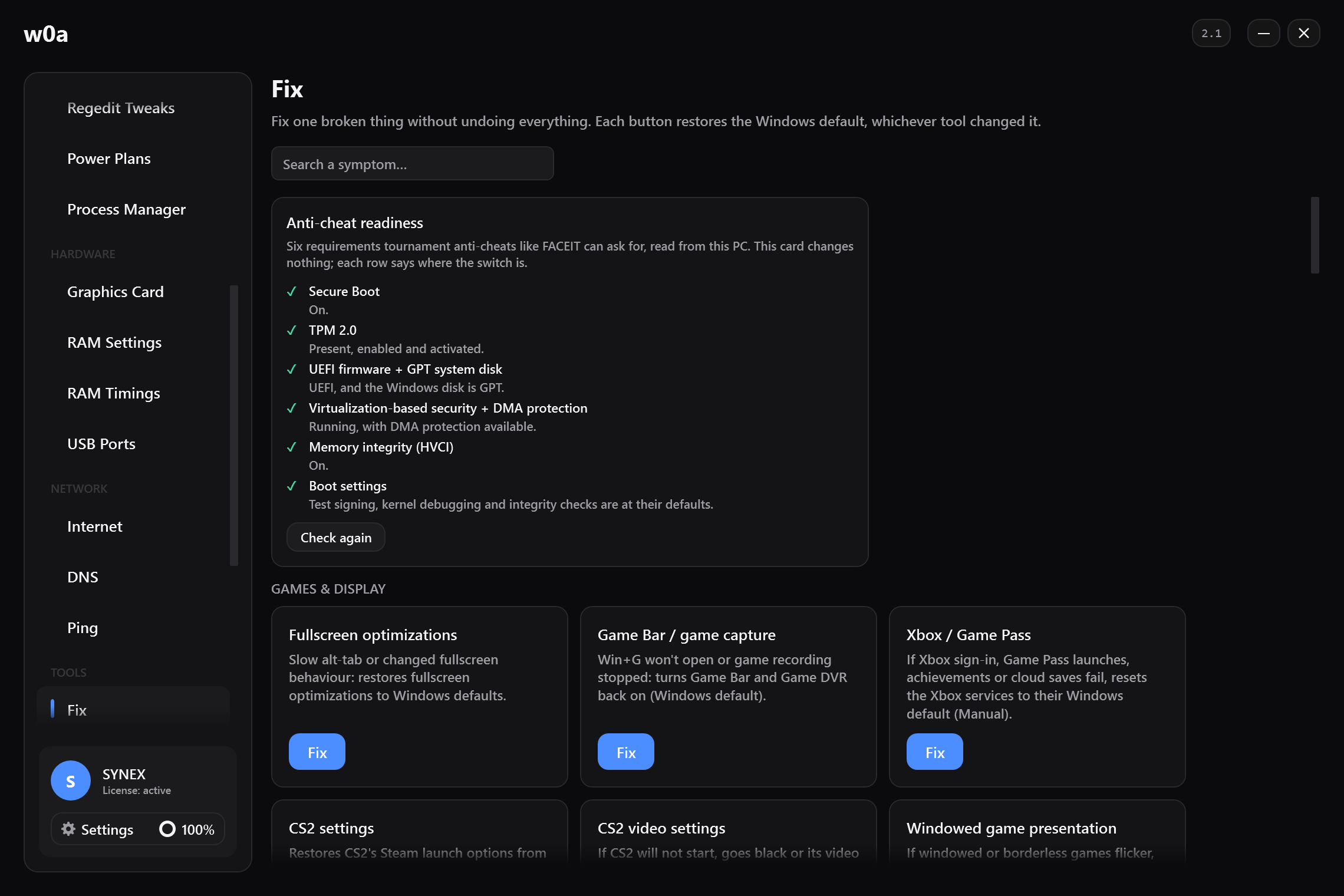This screenshot has height=896, width=1344.
Task: Click the SYNEX avatar circle
Action: click(71, 780)
